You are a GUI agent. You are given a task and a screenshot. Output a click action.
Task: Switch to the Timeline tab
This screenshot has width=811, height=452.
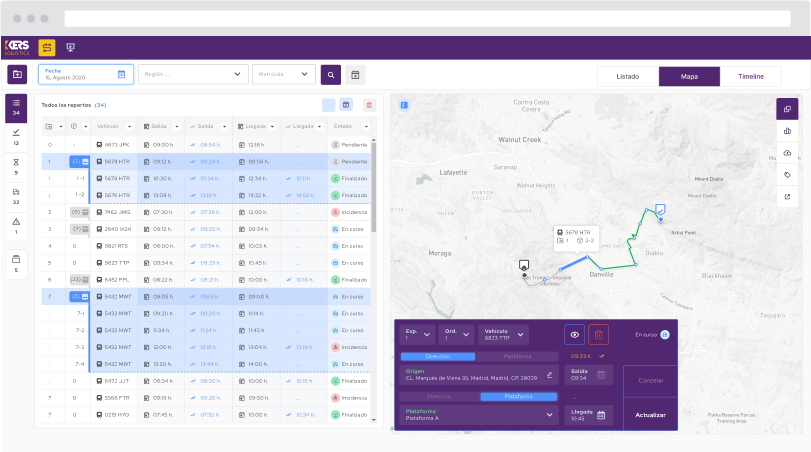[751, 76]
